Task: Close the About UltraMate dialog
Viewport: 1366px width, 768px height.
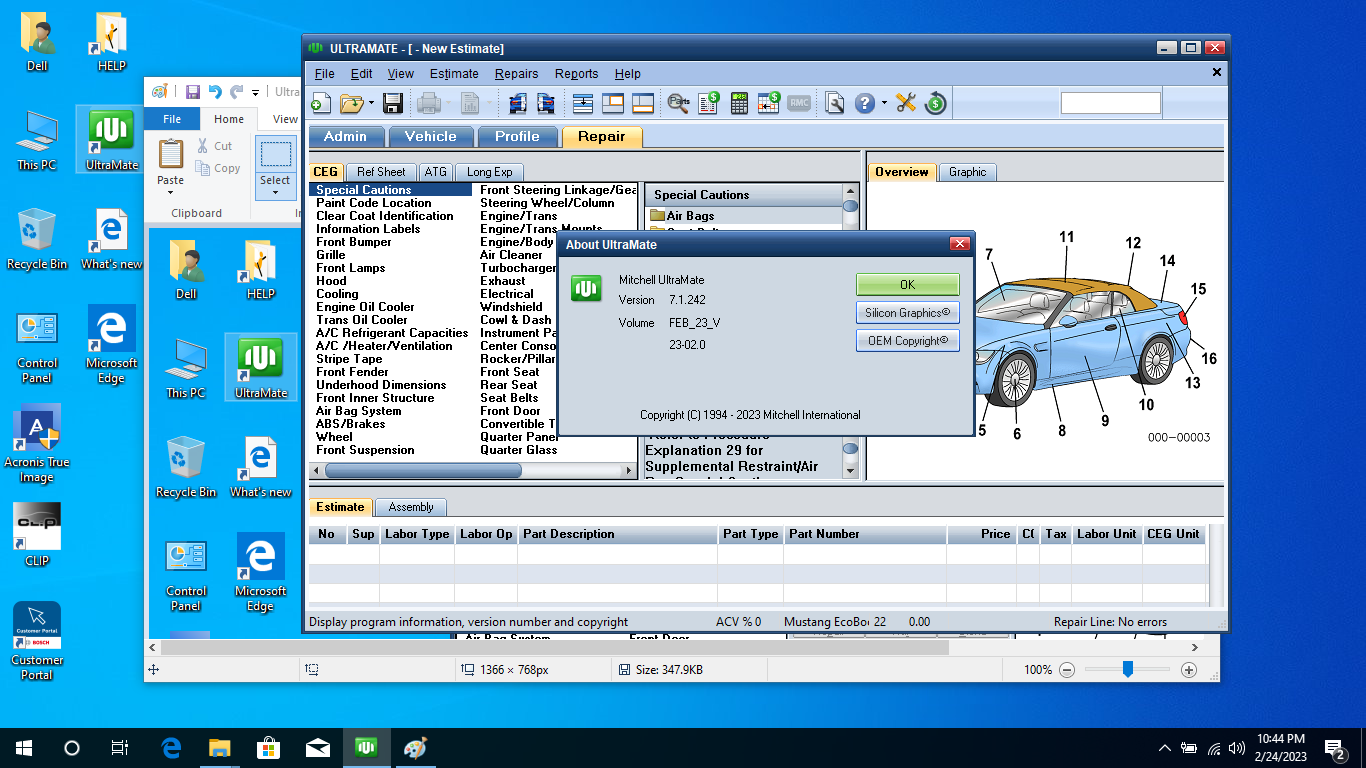Action: (959, 243)
